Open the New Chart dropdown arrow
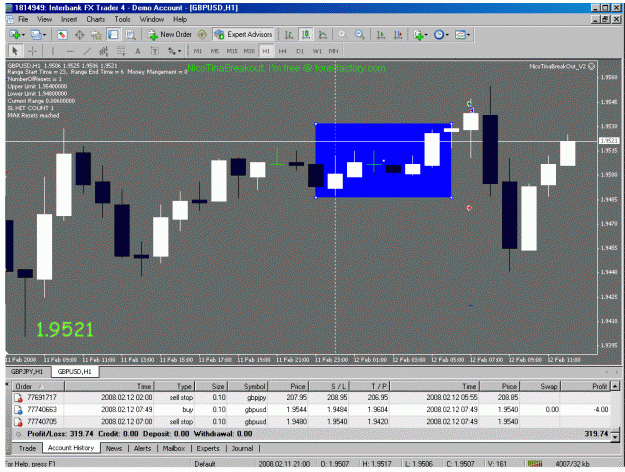625x472 pixels. (23, 35)
